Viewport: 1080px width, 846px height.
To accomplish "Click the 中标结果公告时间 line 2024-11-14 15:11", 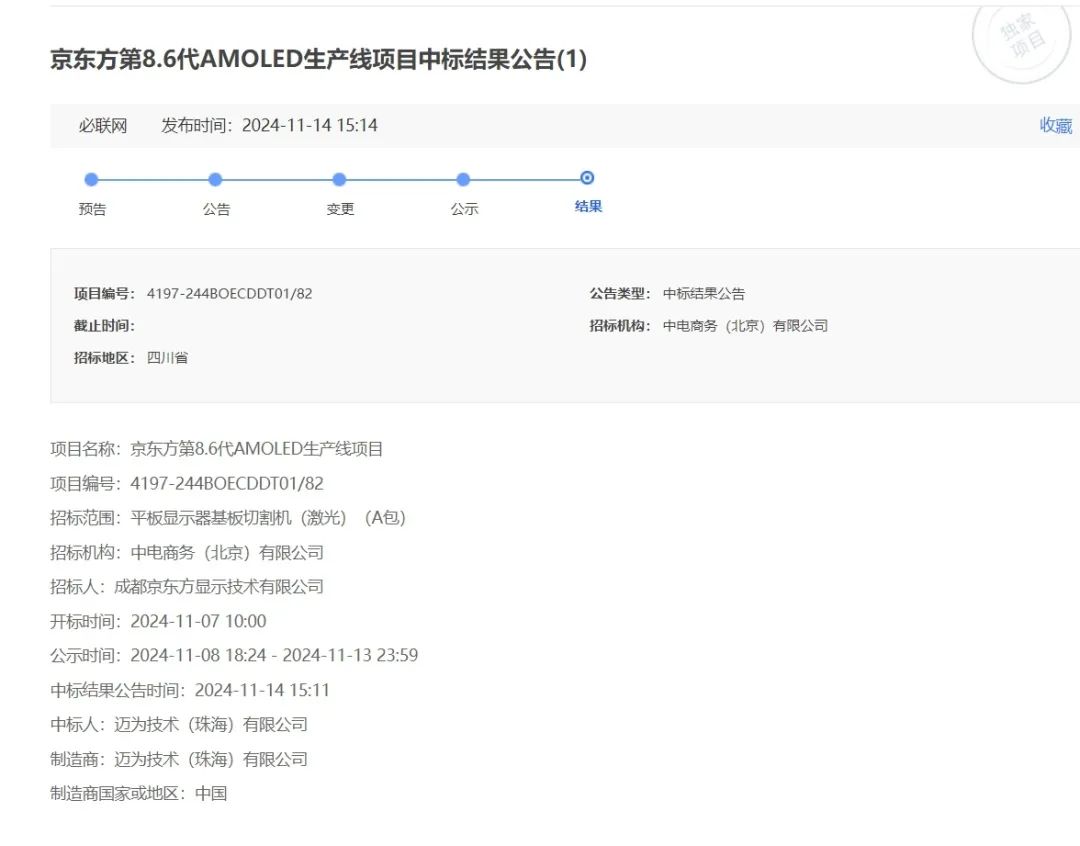I will coord(190,690).
